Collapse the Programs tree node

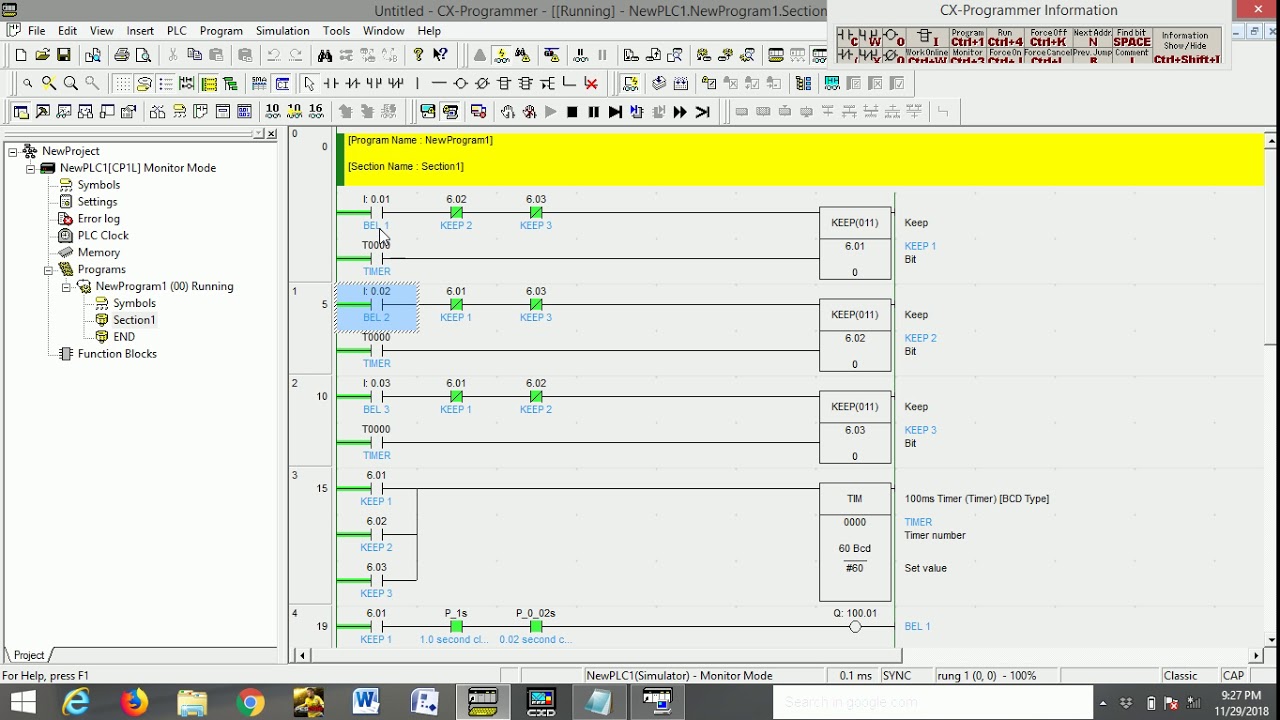(48, 270)
